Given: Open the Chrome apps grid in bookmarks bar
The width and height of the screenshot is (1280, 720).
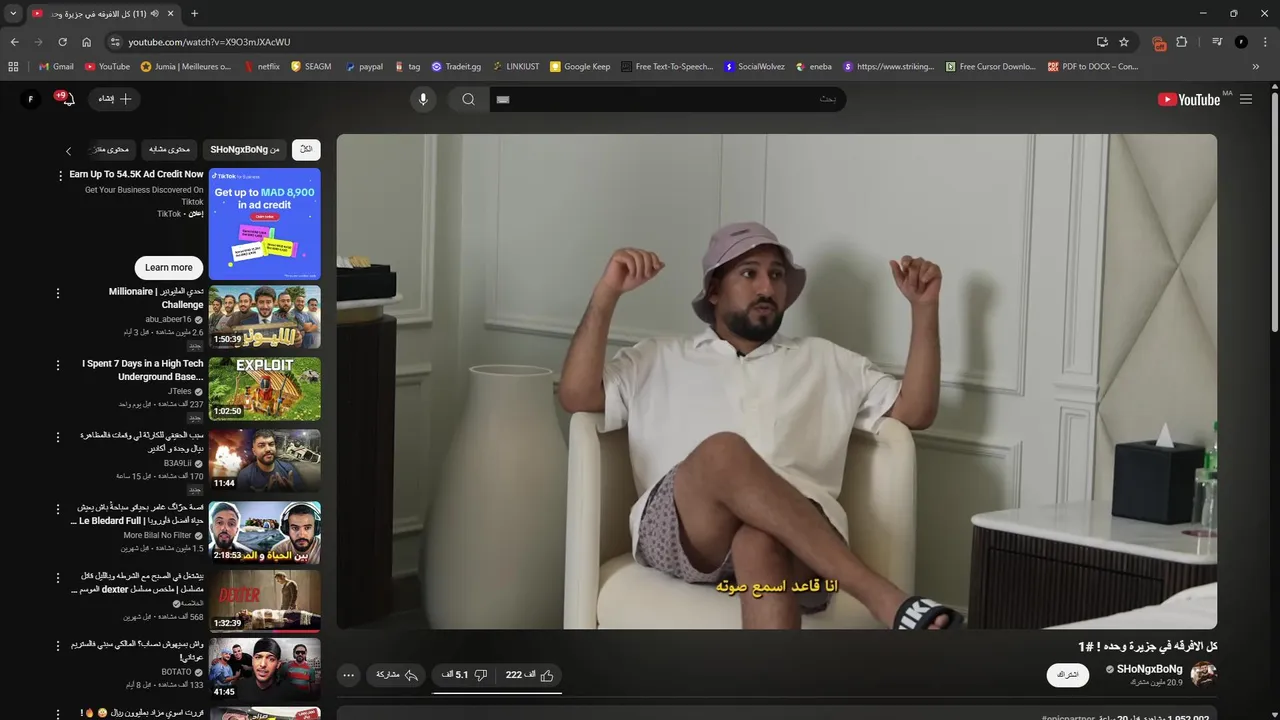Looking at the screenshot, I should tap(13, 67).
